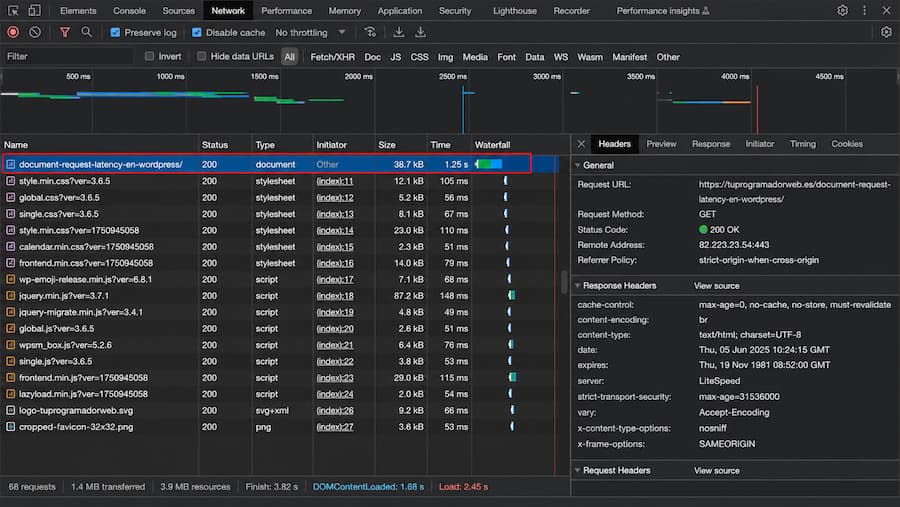
Task: View source of Request Headers
Action: click(716, 471)
